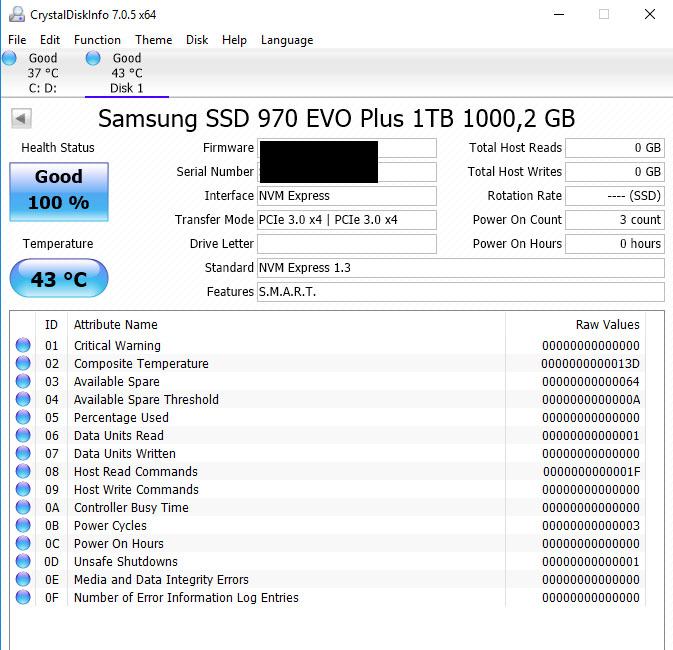Click the ID column header
Viewport: 673px width, 650px height.
(52, 325)
